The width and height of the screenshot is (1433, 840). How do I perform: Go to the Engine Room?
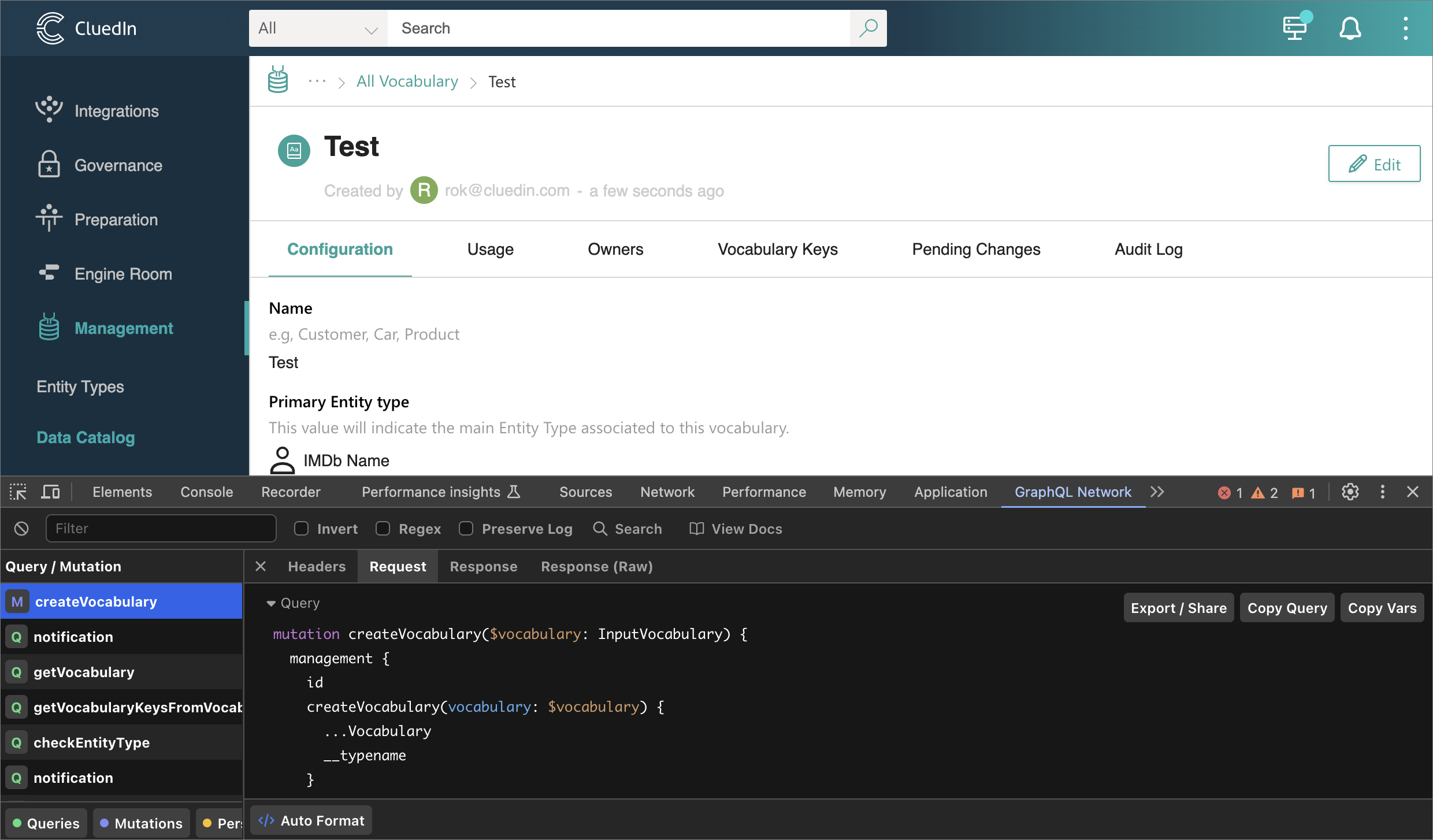pyautogui.click(x=122, y=273)
